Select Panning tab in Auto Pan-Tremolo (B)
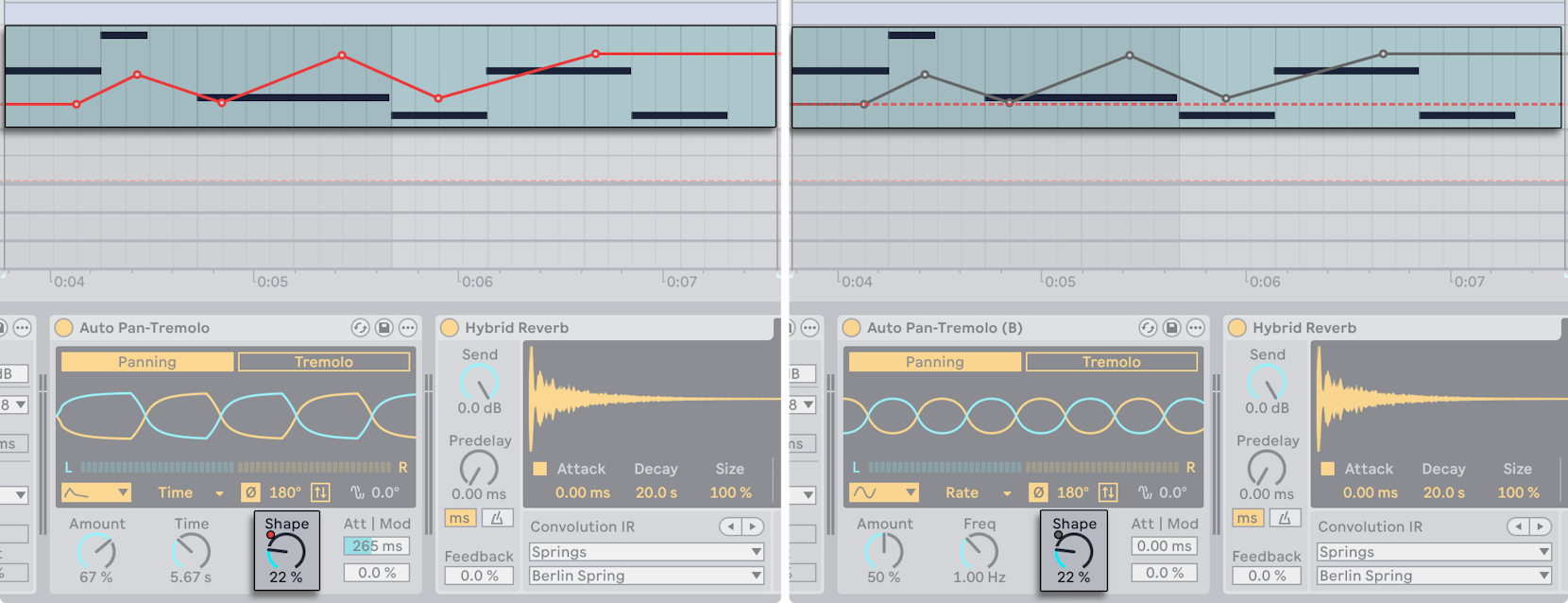Image resolution: width=1568 pixels, height=603 pixels. pos(934,362)
